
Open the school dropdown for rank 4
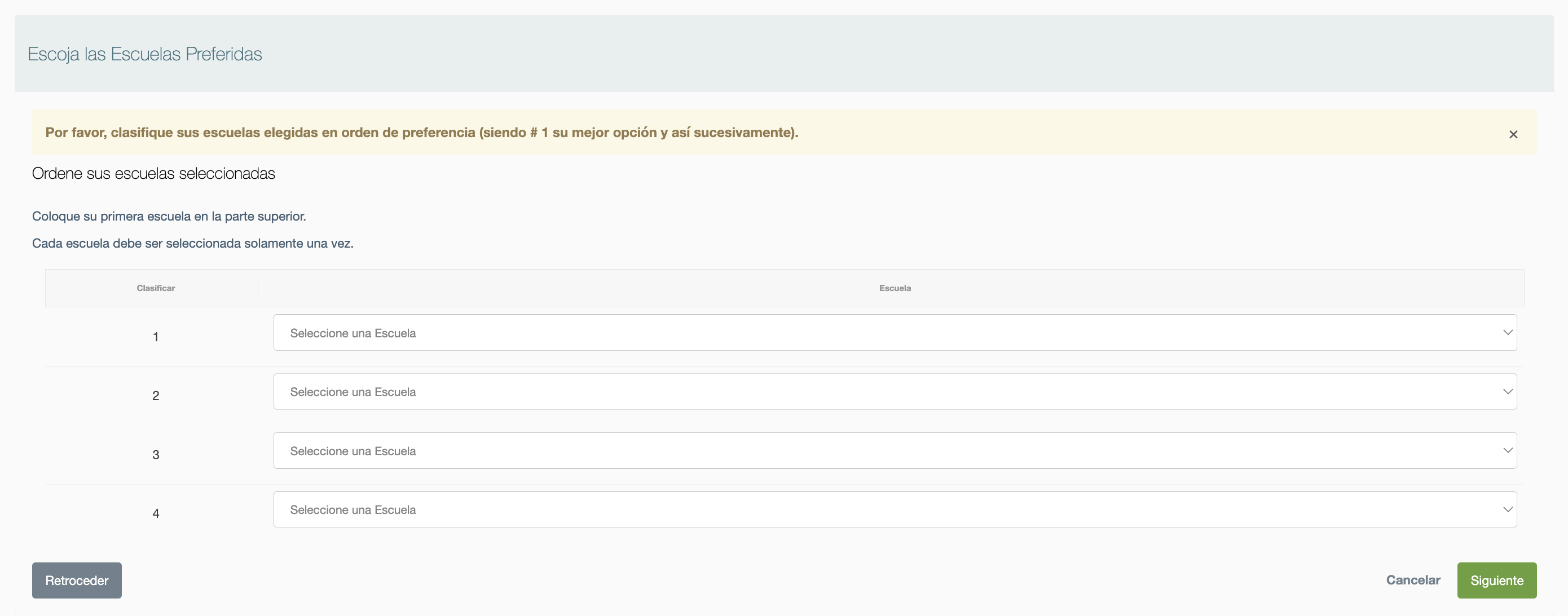(895, 509)
